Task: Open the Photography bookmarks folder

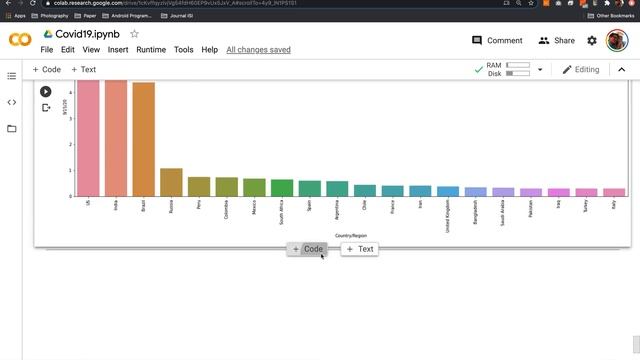Action: point(50,16)
